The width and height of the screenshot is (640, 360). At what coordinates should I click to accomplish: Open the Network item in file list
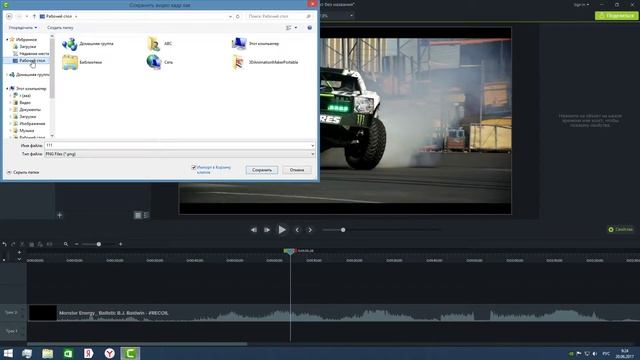pyautogui.click(x=160, y=62)
